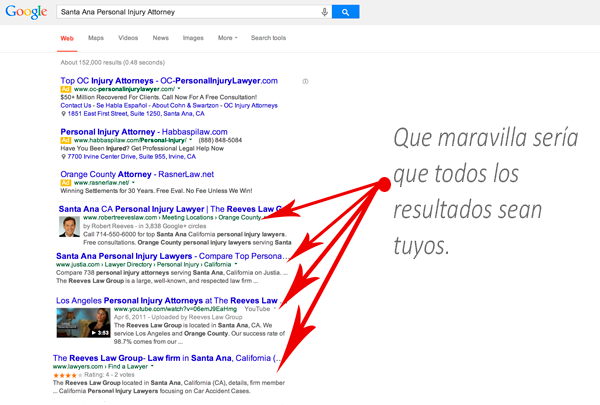Click map pin icon for 7700 Irvine Center Drive
This screenshot has height=405, width=600.
pyautogui.click(x=64, y=157)
